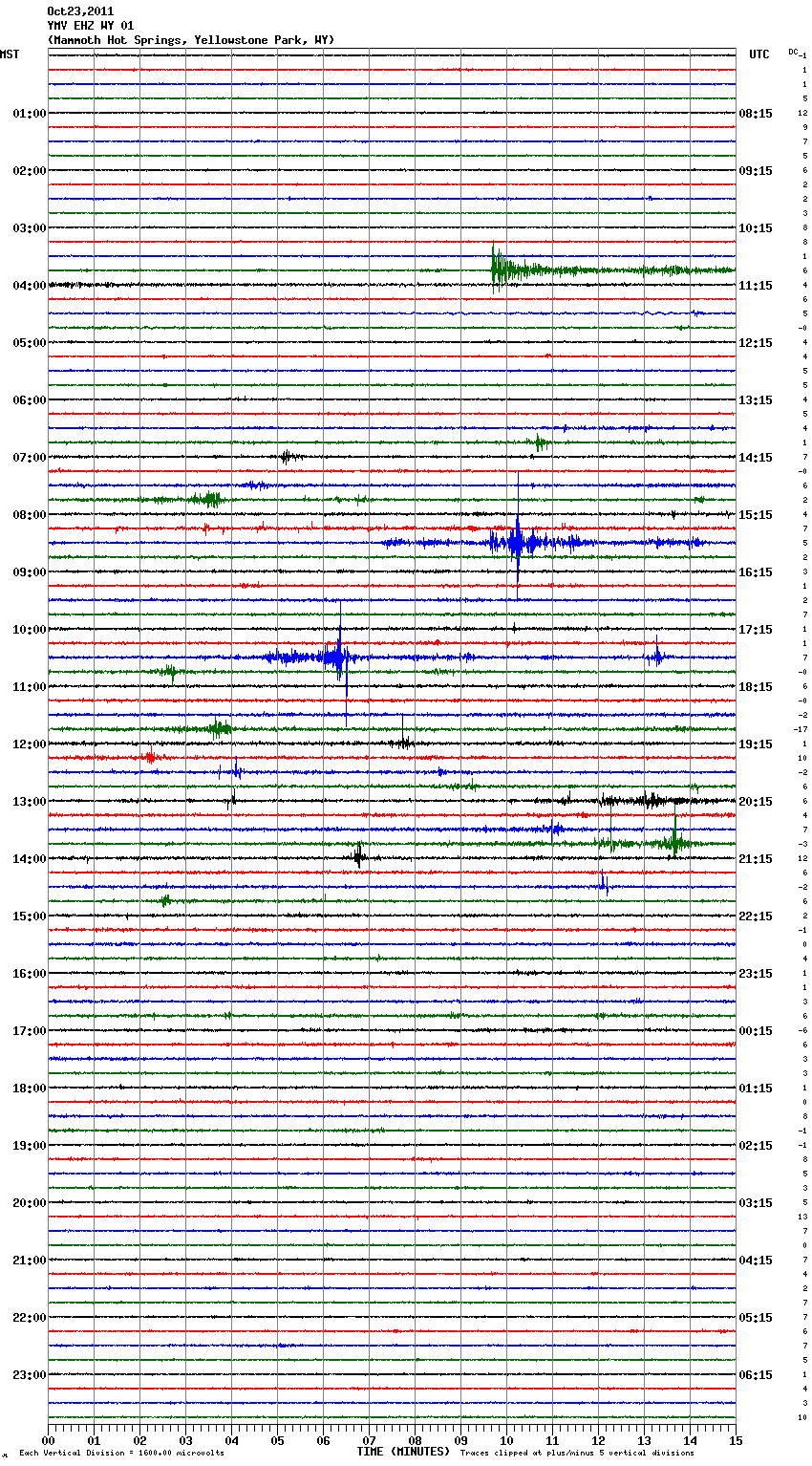The image size is (812, 1466).
Task: Click the minute 10 x-axis tick label
Action: click(x=506, y=1439)
